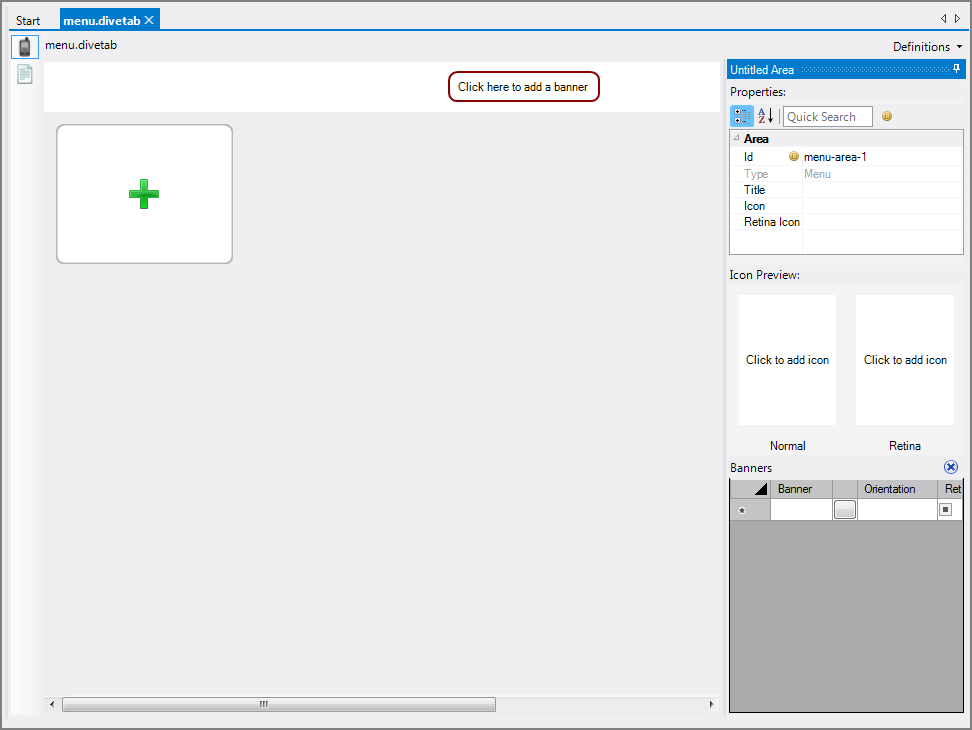Open the source view via document icon

23,73
